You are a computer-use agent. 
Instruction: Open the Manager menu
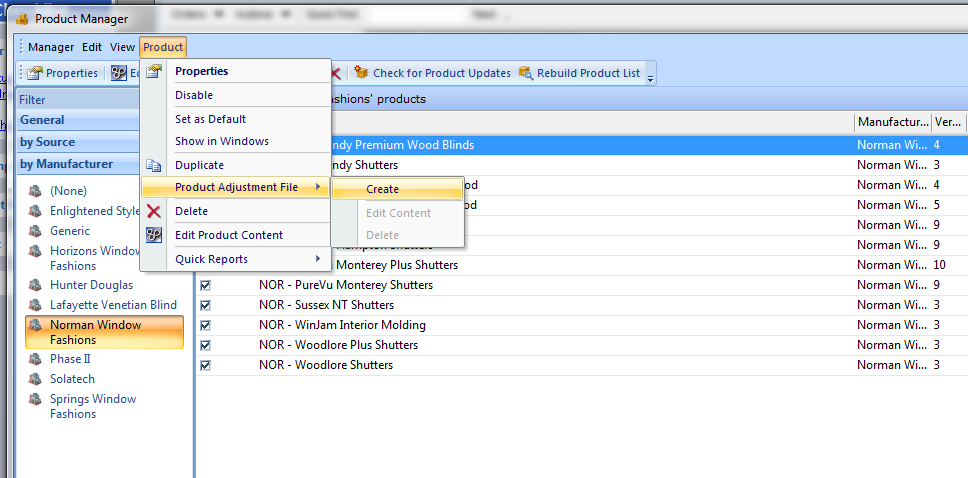51,47
